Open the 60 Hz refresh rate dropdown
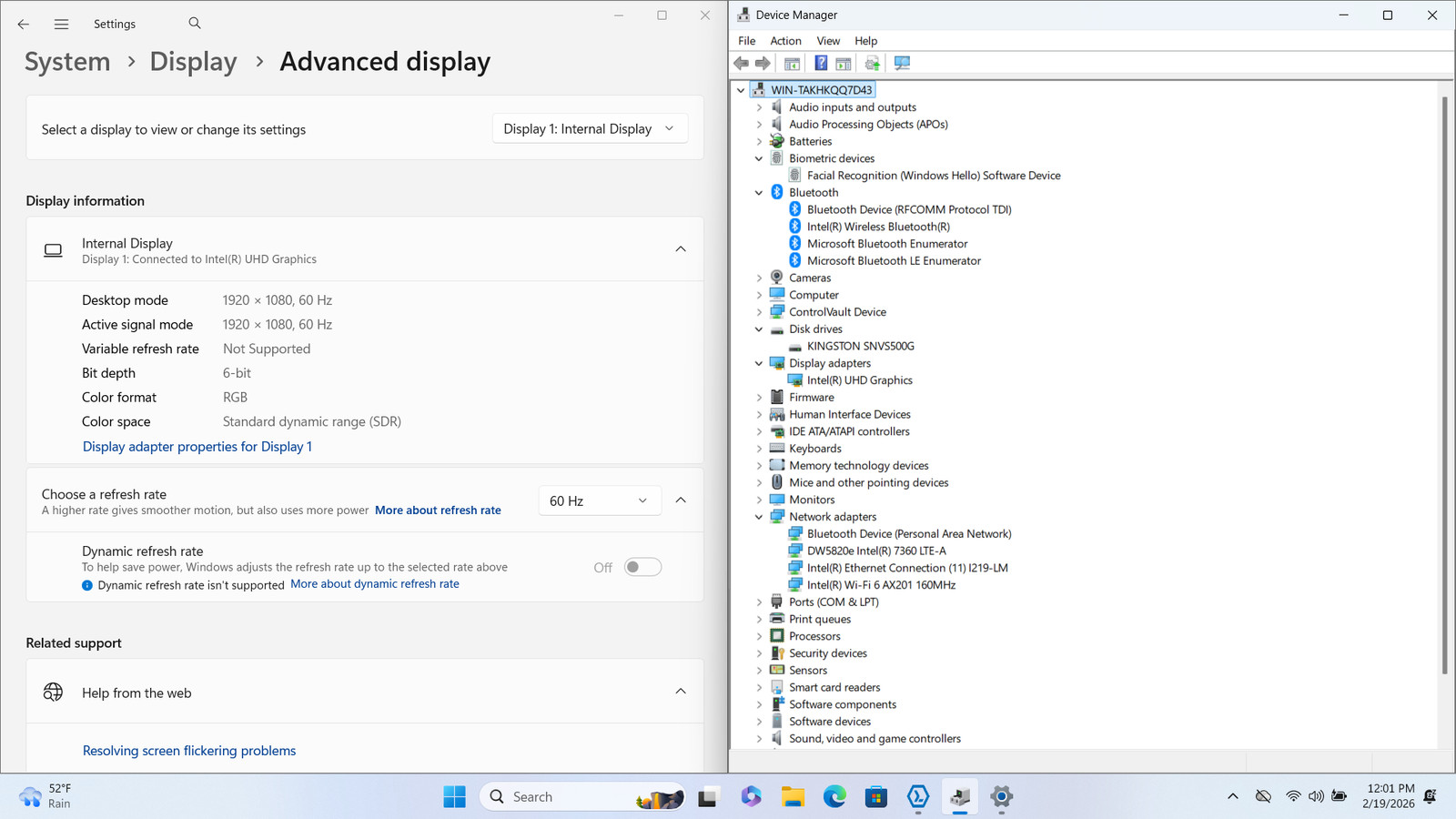 click(x=599, y=500)
